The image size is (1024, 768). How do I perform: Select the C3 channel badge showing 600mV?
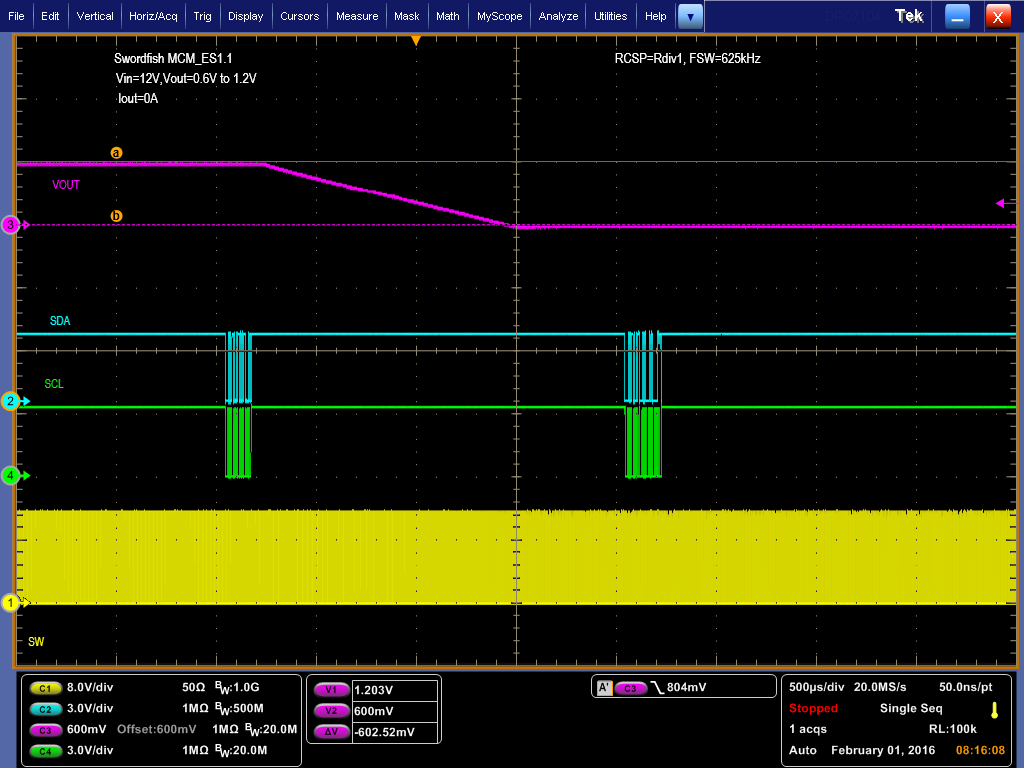pos(44,729)
